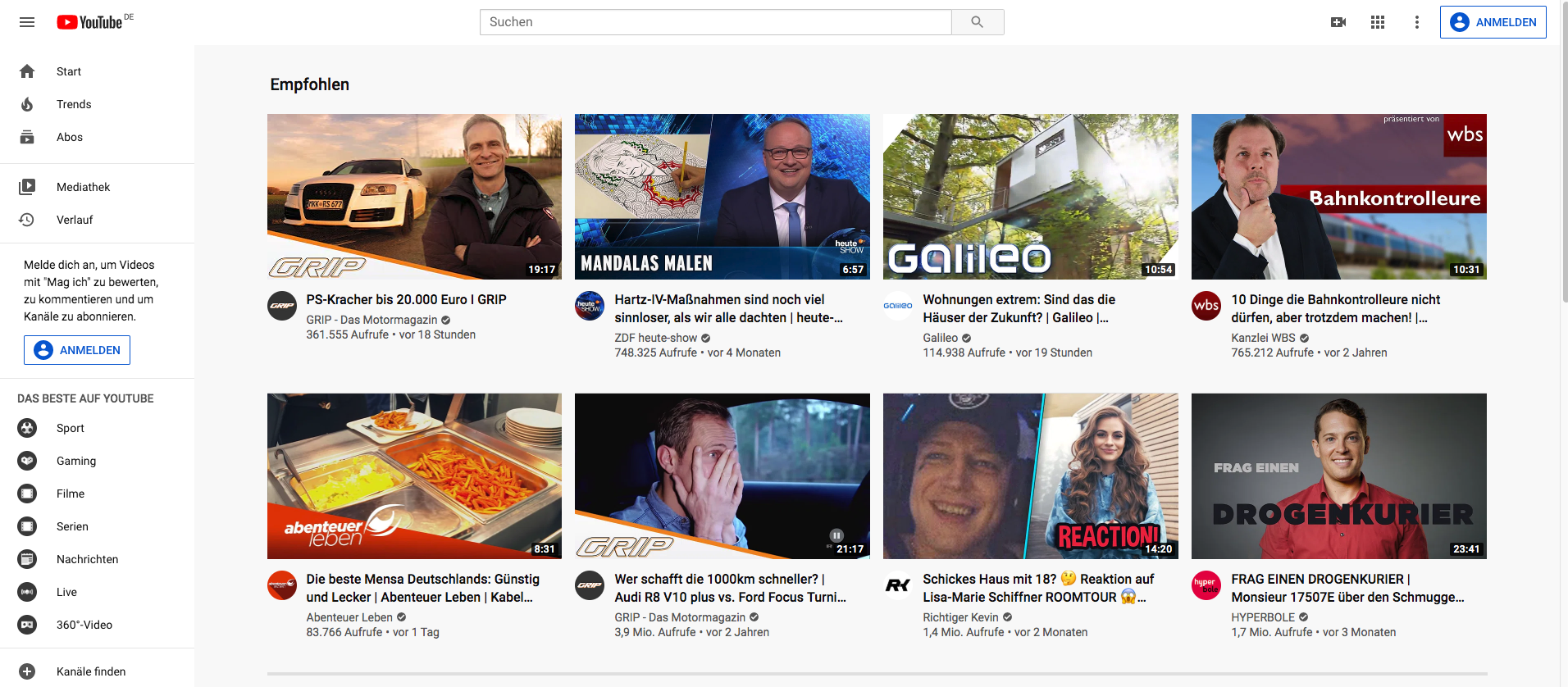Click the sidebar ANMELDEN button
This screenshot has width=1568, height=687.
(77, 350)
